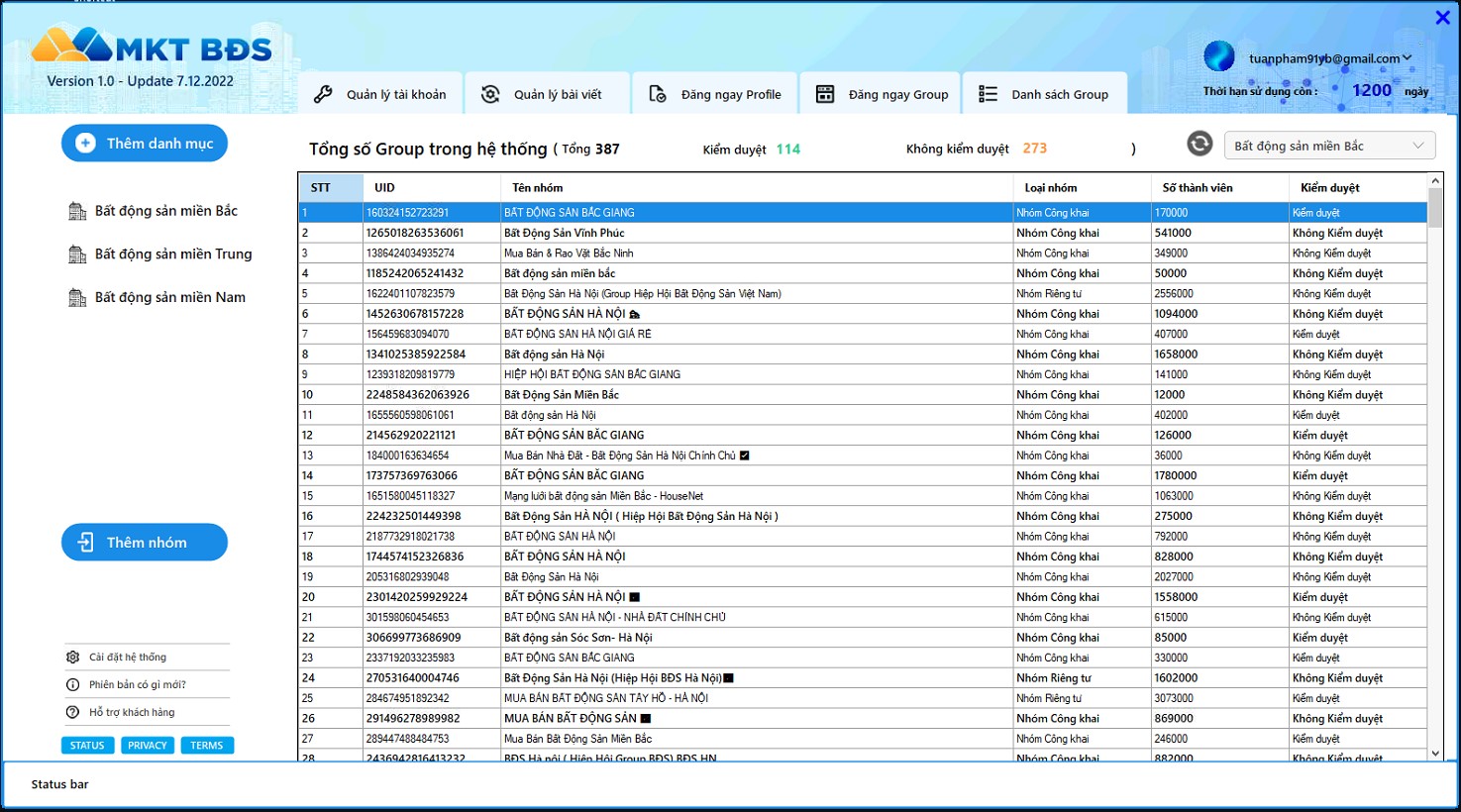Viewport: 1461px width, 812px height.
Task: Sort by the Kiểm duyệt column header
Action: [x=1358, y=187]
